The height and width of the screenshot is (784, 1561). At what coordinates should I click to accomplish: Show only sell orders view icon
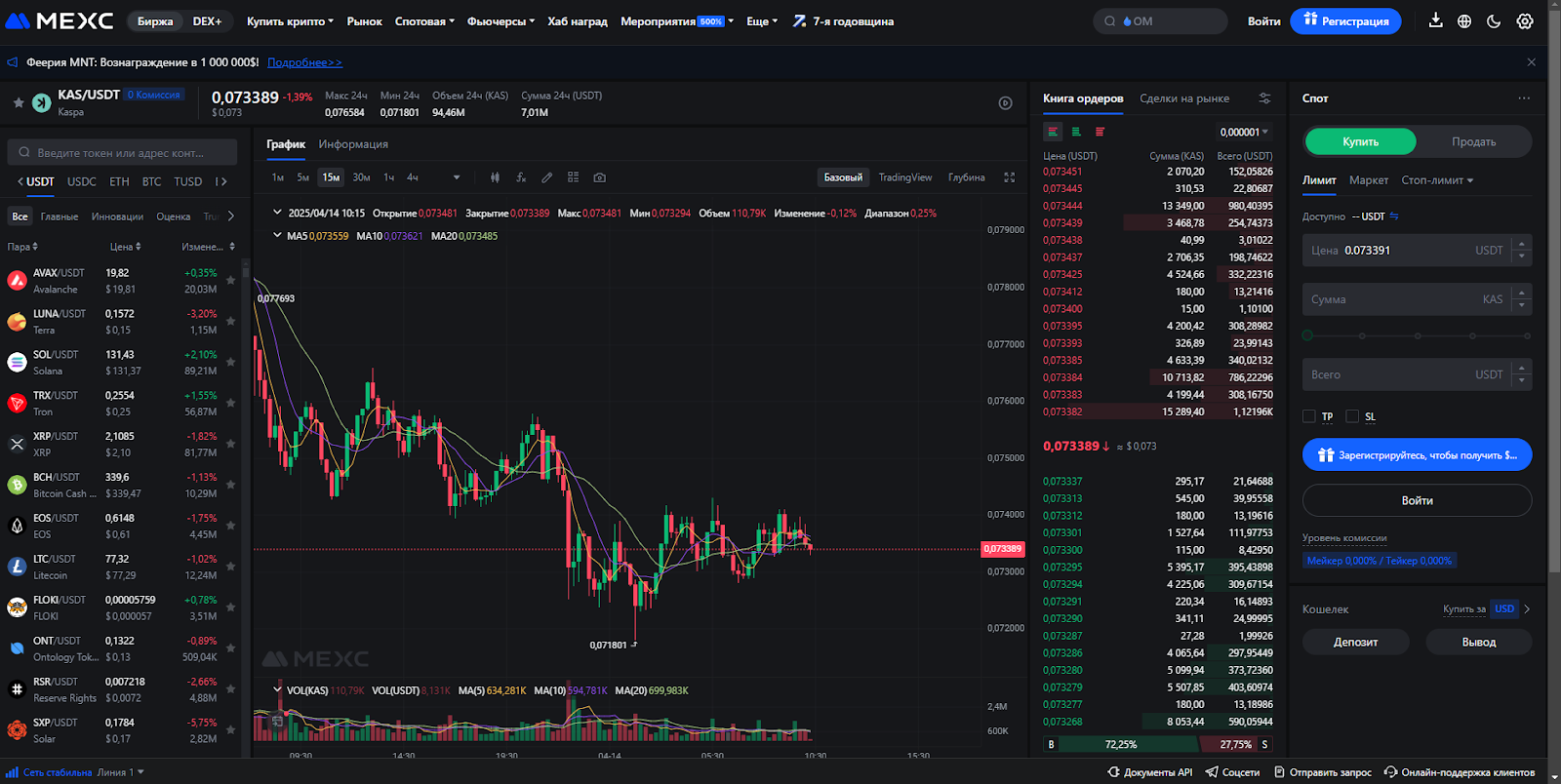pyautogui.click(x=1100, y=132)
